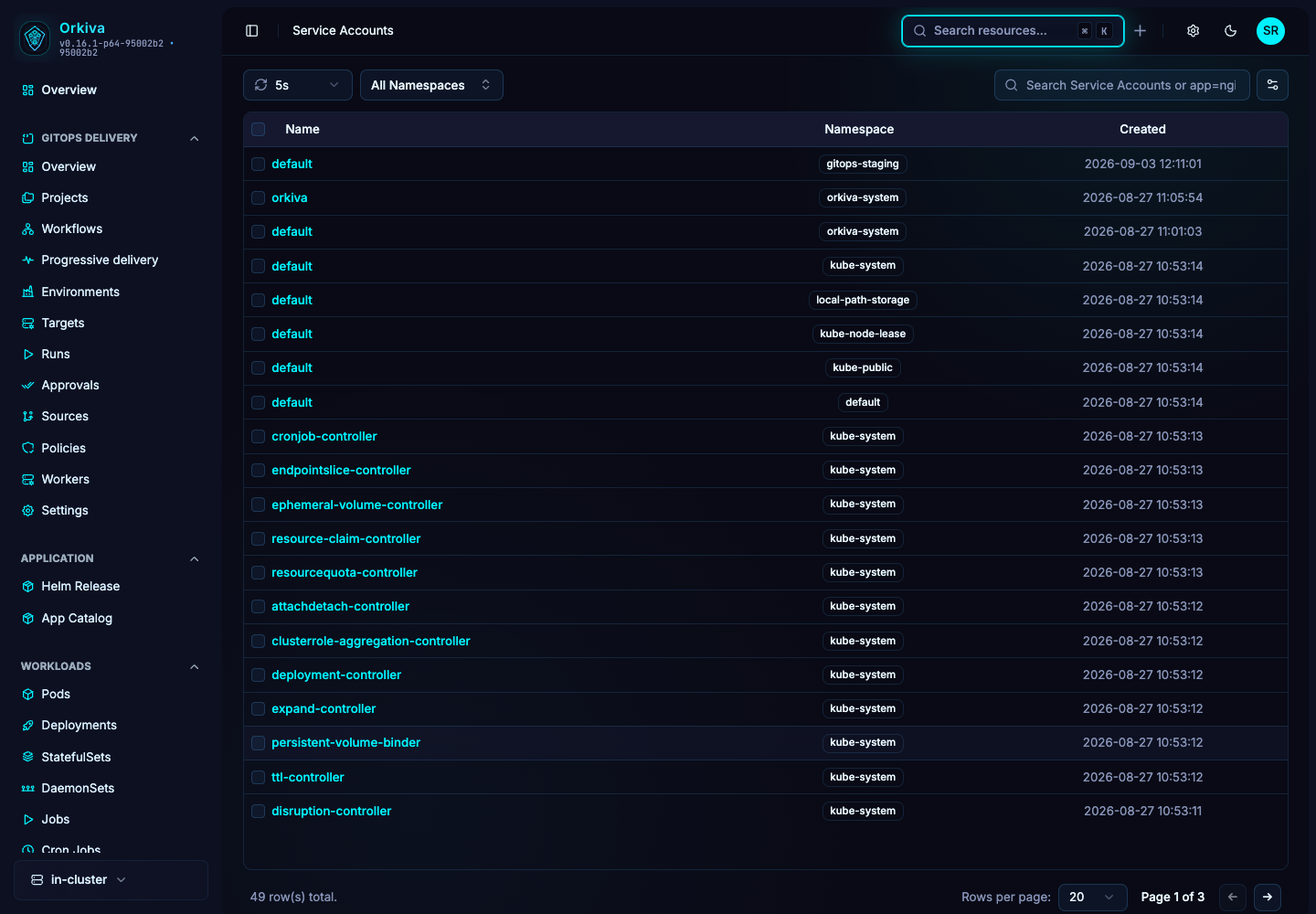Open settings gear in top bar
1316x914 pixels.
1194,31
